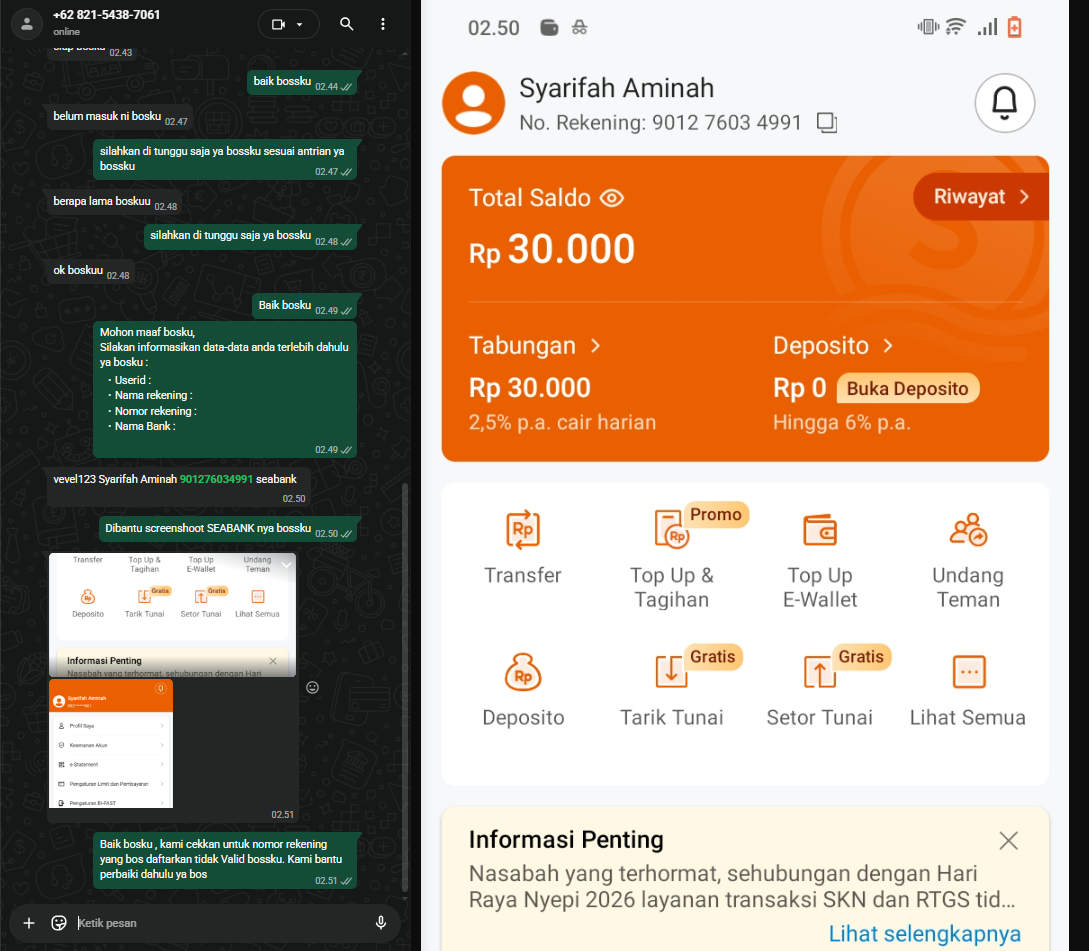
Task: Open Undang Teman icon
Action: pyautogui.click(x=968, y=530)
